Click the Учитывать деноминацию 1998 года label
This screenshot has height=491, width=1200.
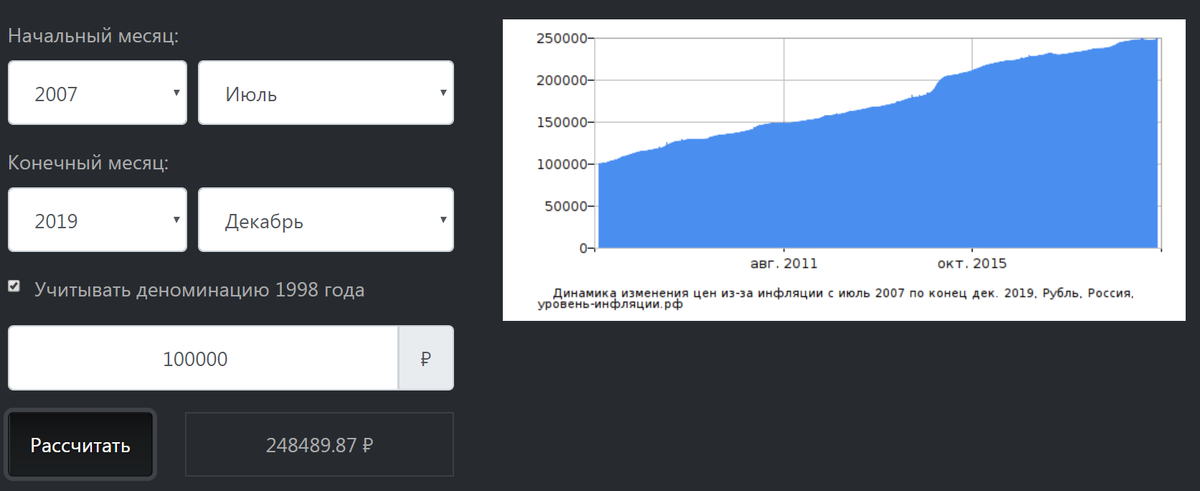tap(200, 290)
